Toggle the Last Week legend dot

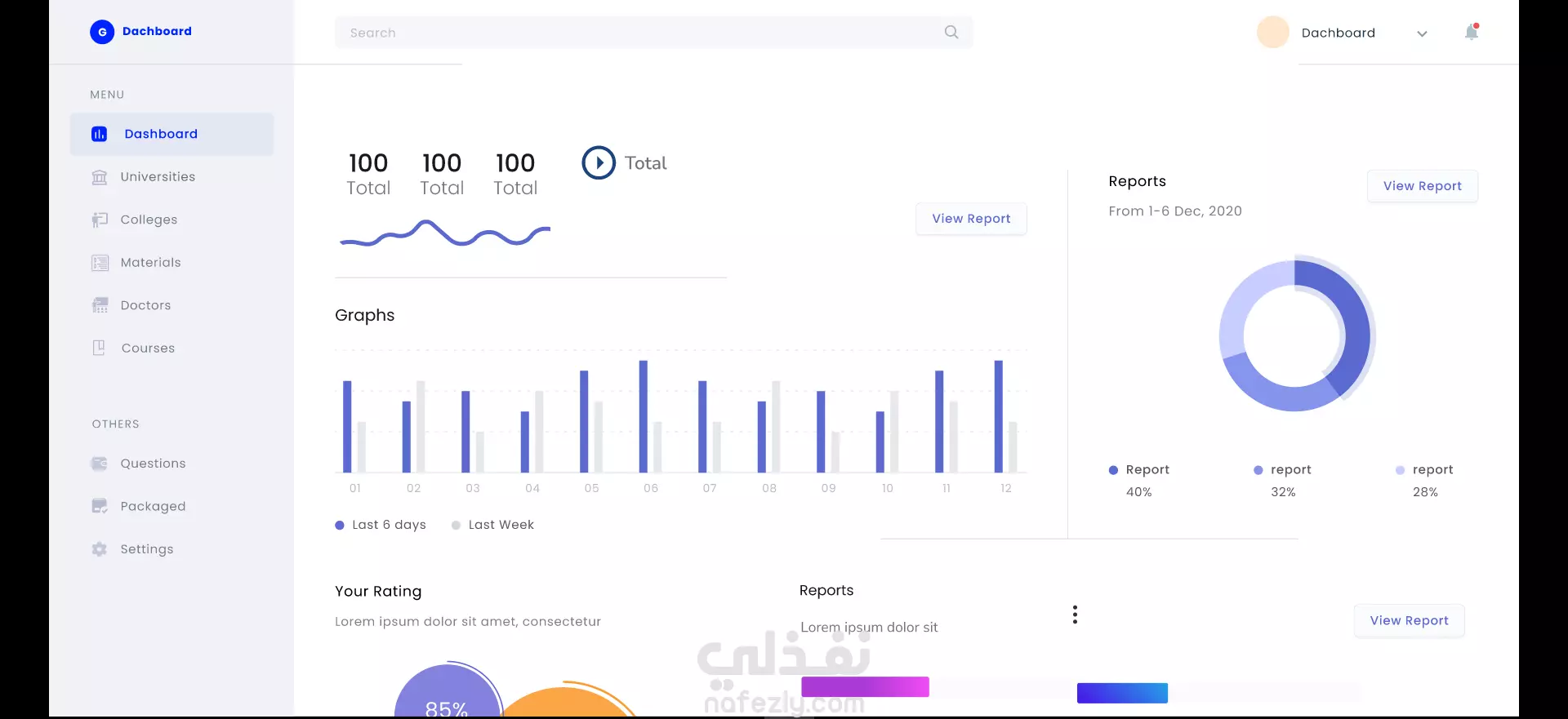pyautogui.click(x=456, y=526)
